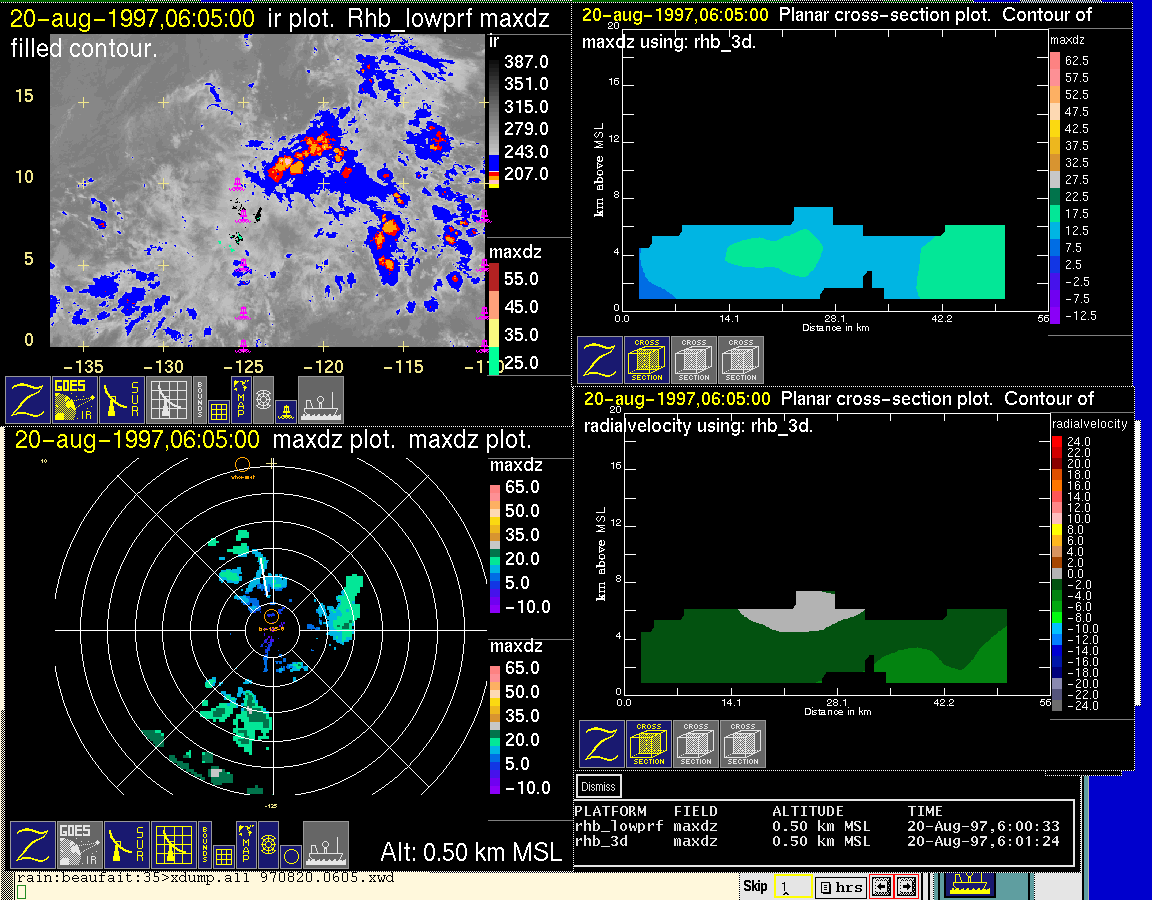Viewport: 1152px width, 900px height.
Task: Click third cross section icon in maxdz cross-section
Action: click(741, 360)
